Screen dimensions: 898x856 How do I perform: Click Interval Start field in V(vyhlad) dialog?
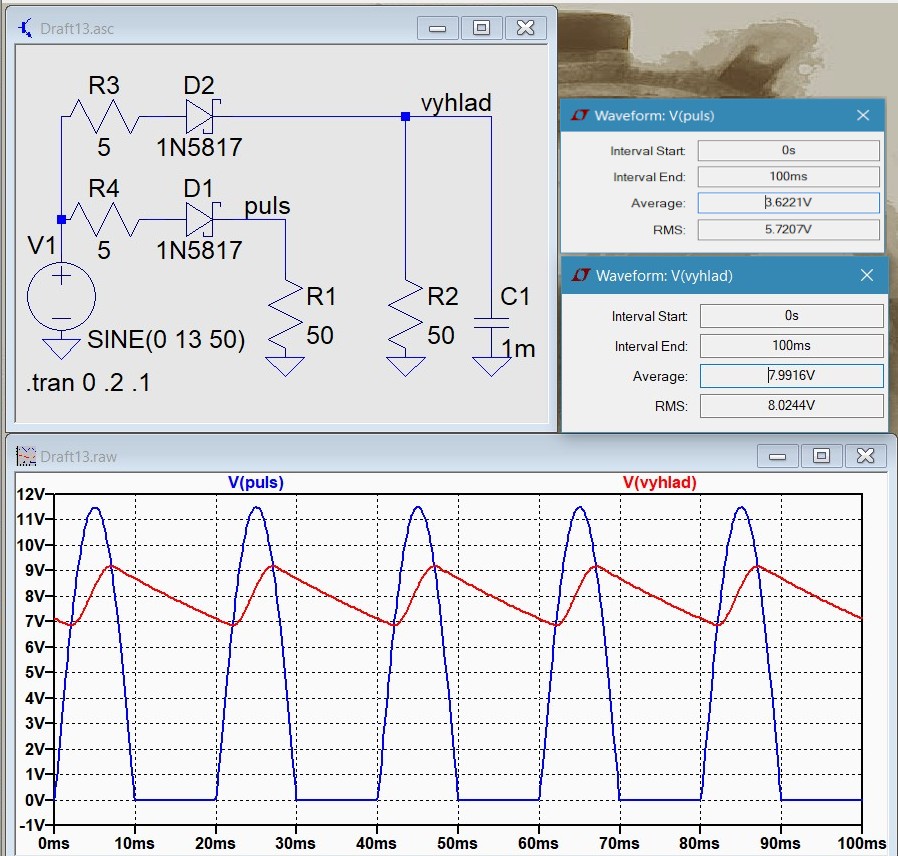tap(791, 316)
